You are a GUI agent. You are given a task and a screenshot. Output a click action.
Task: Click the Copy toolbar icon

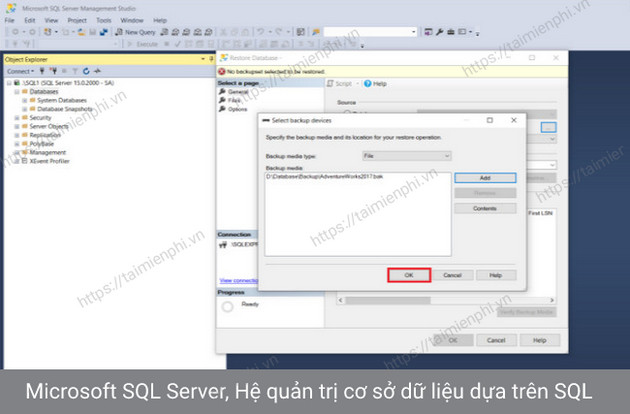(234, 32)
